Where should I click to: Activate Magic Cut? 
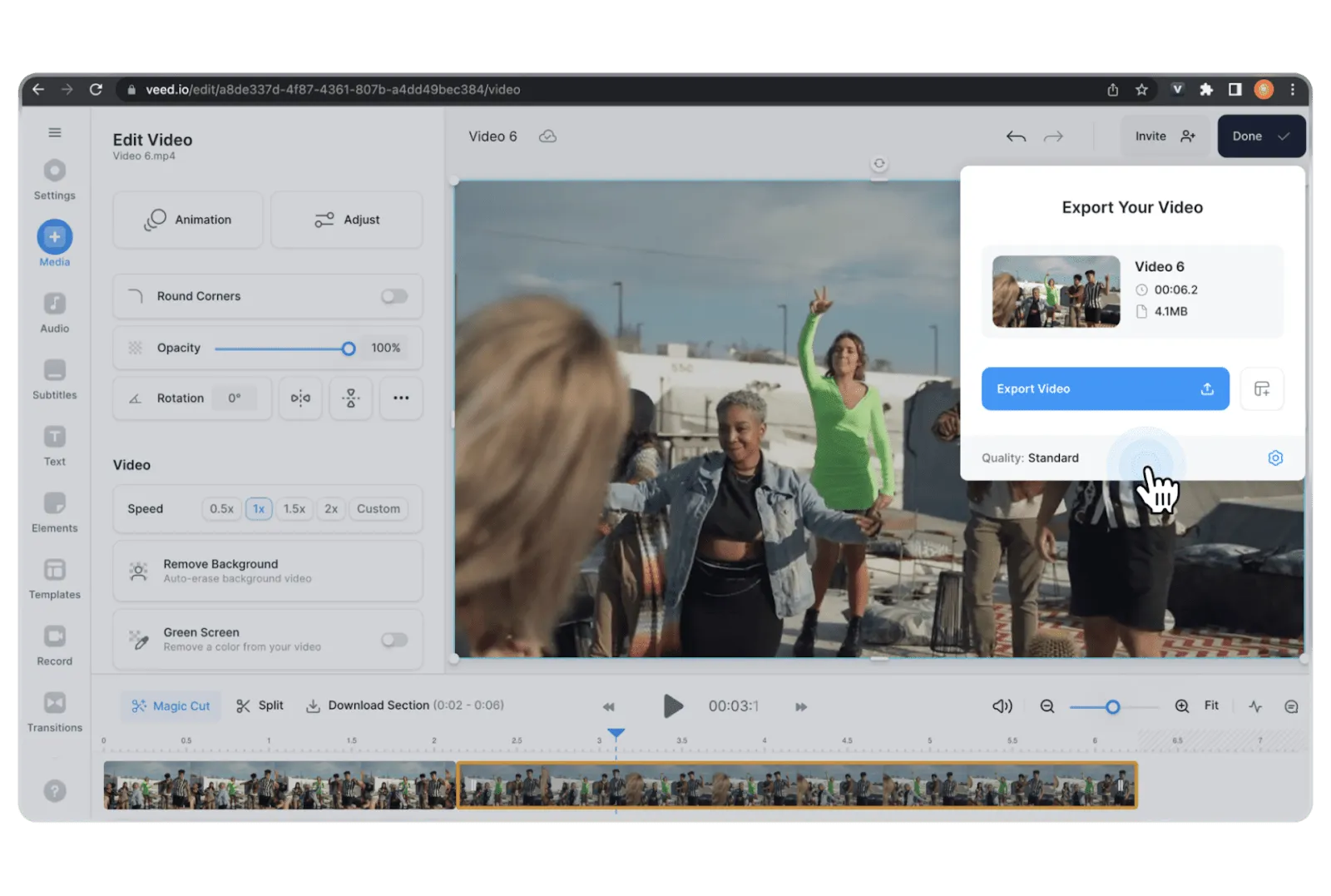coord(171,706)
